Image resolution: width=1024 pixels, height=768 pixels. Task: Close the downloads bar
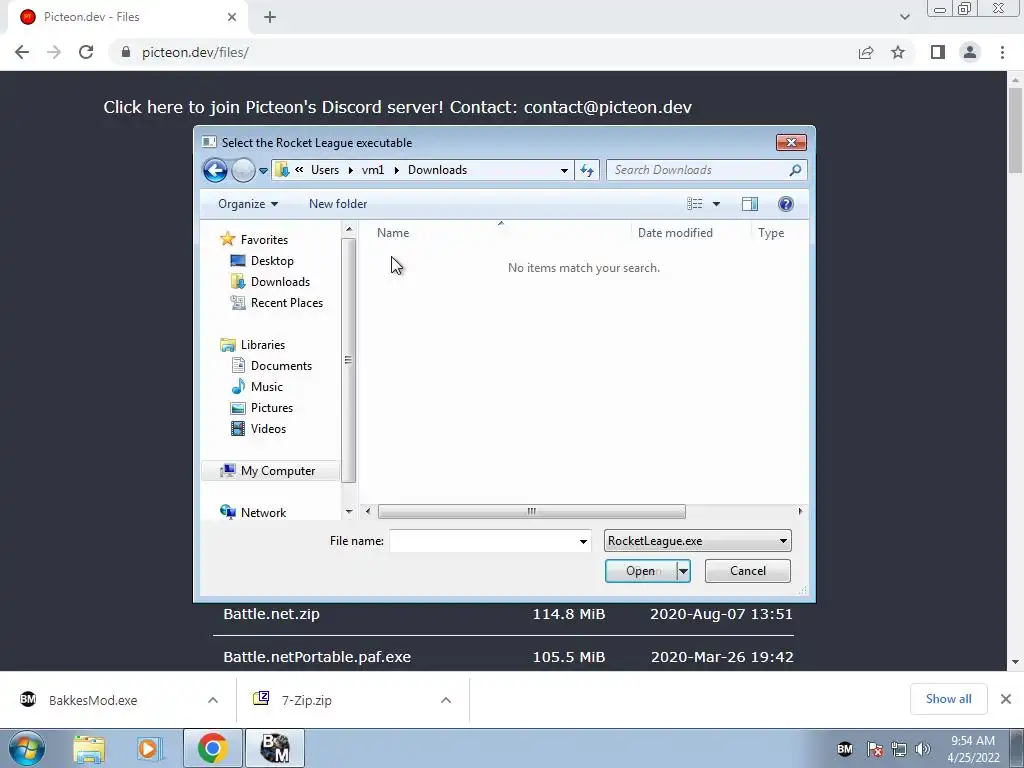click(1006, 699)
